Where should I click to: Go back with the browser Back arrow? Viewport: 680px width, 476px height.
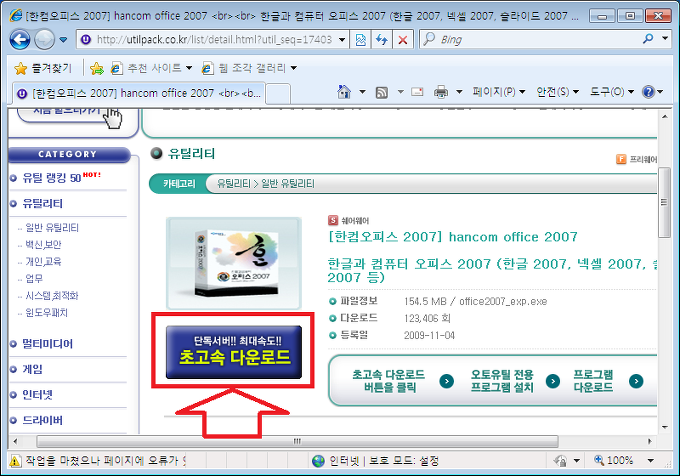pos(20,40)
